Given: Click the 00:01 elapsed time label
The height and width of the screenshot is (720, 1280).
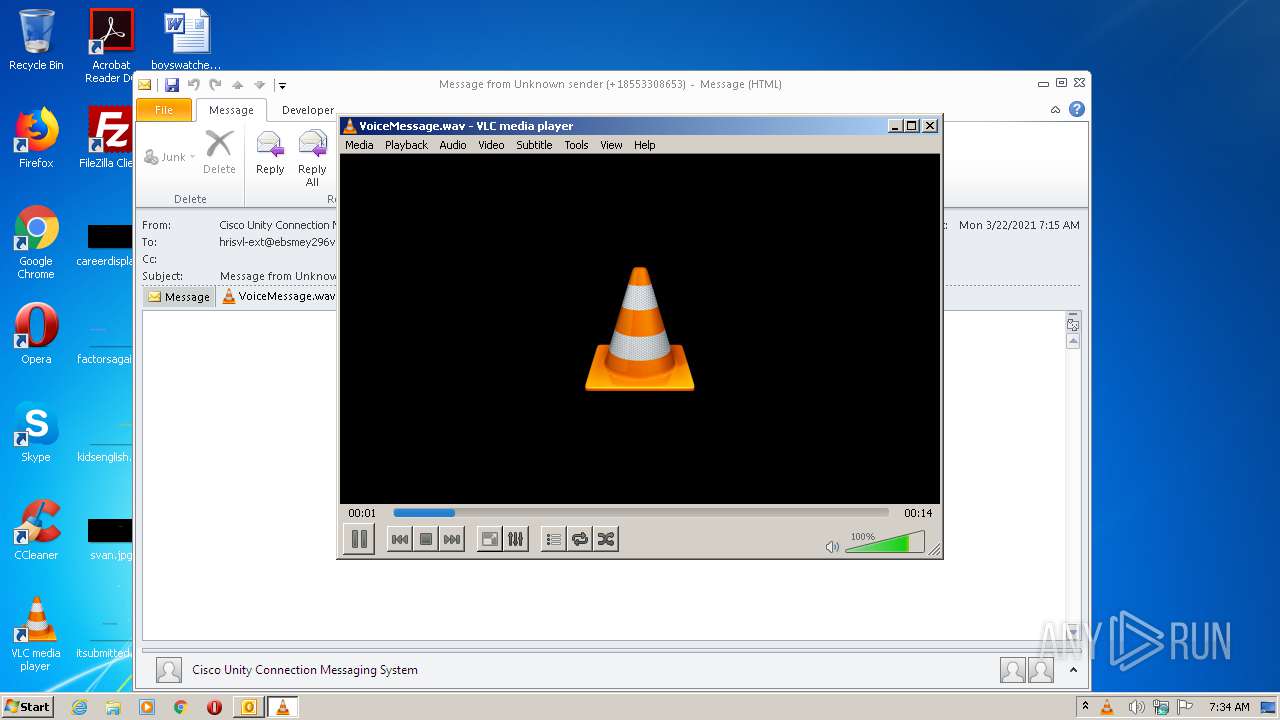Looking at the screenshot, I should click(362, 513).
